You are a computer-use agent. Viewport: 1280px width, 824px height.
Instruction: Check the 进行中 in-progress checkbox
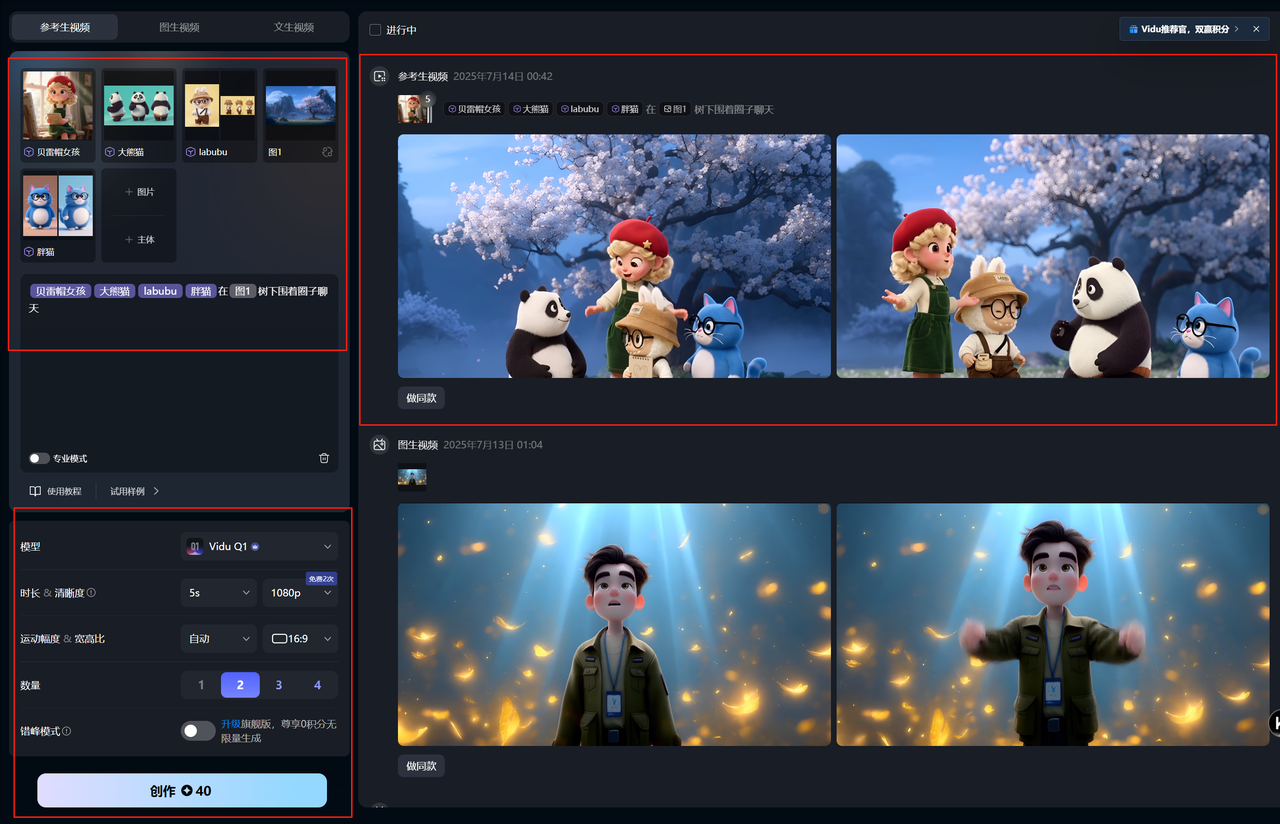(x=375, y=30)
